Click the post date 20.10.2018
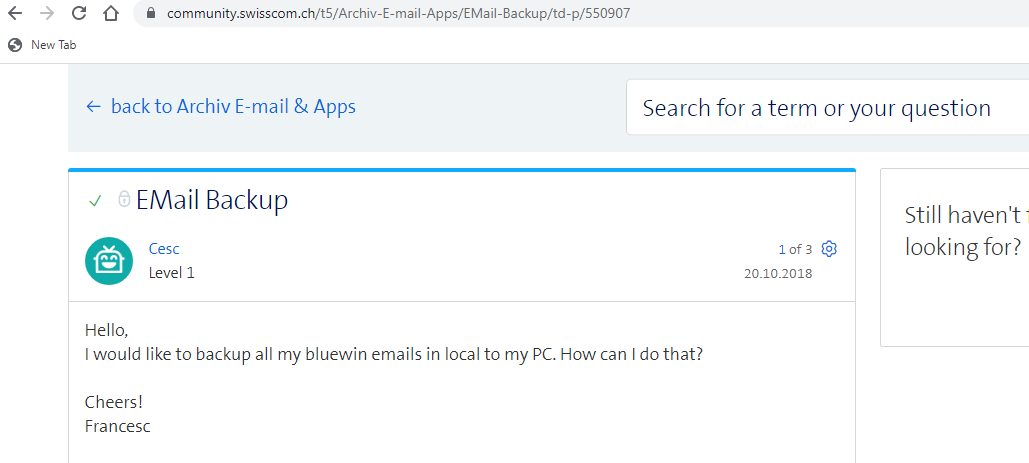Screen dimensions: 1029x463 tap(778, 273)
